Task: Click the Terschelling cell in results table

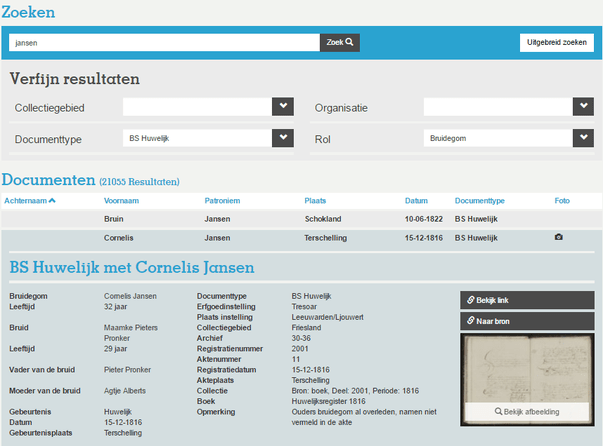Action: click(x=325, y=238)
